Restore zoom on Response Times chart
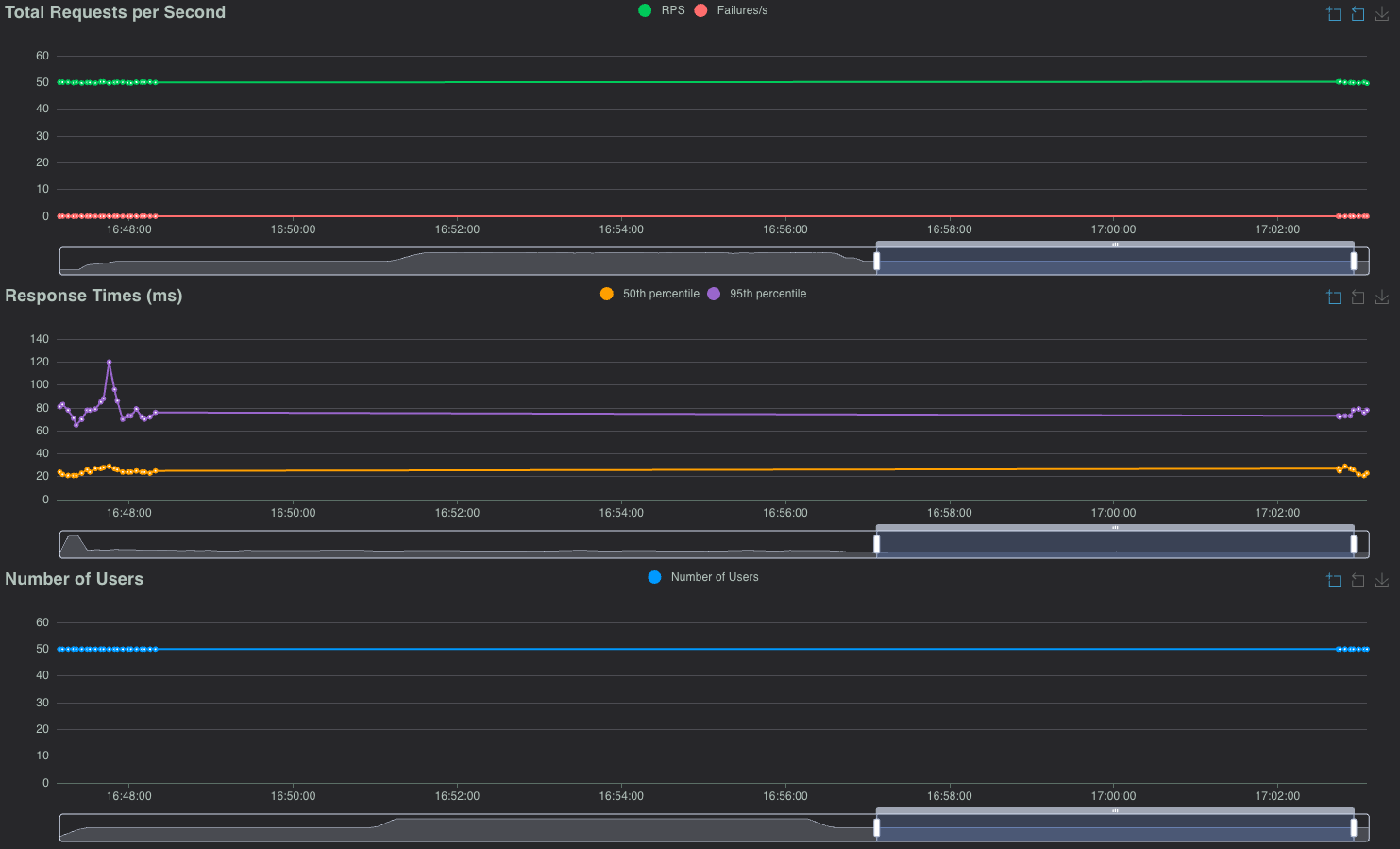 point(1358,297)
